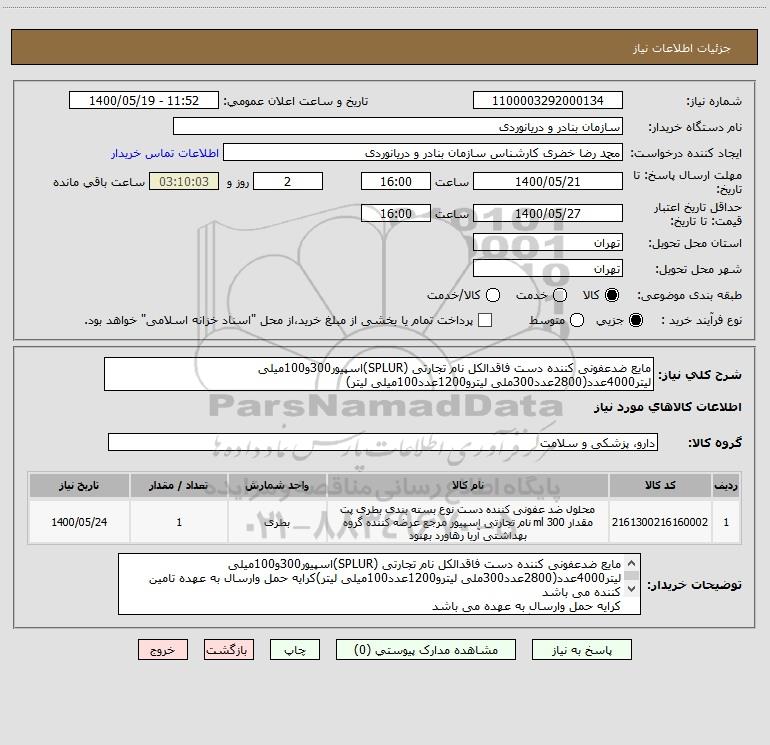Click the تاریخ نیاز column header

pos(79,486)
